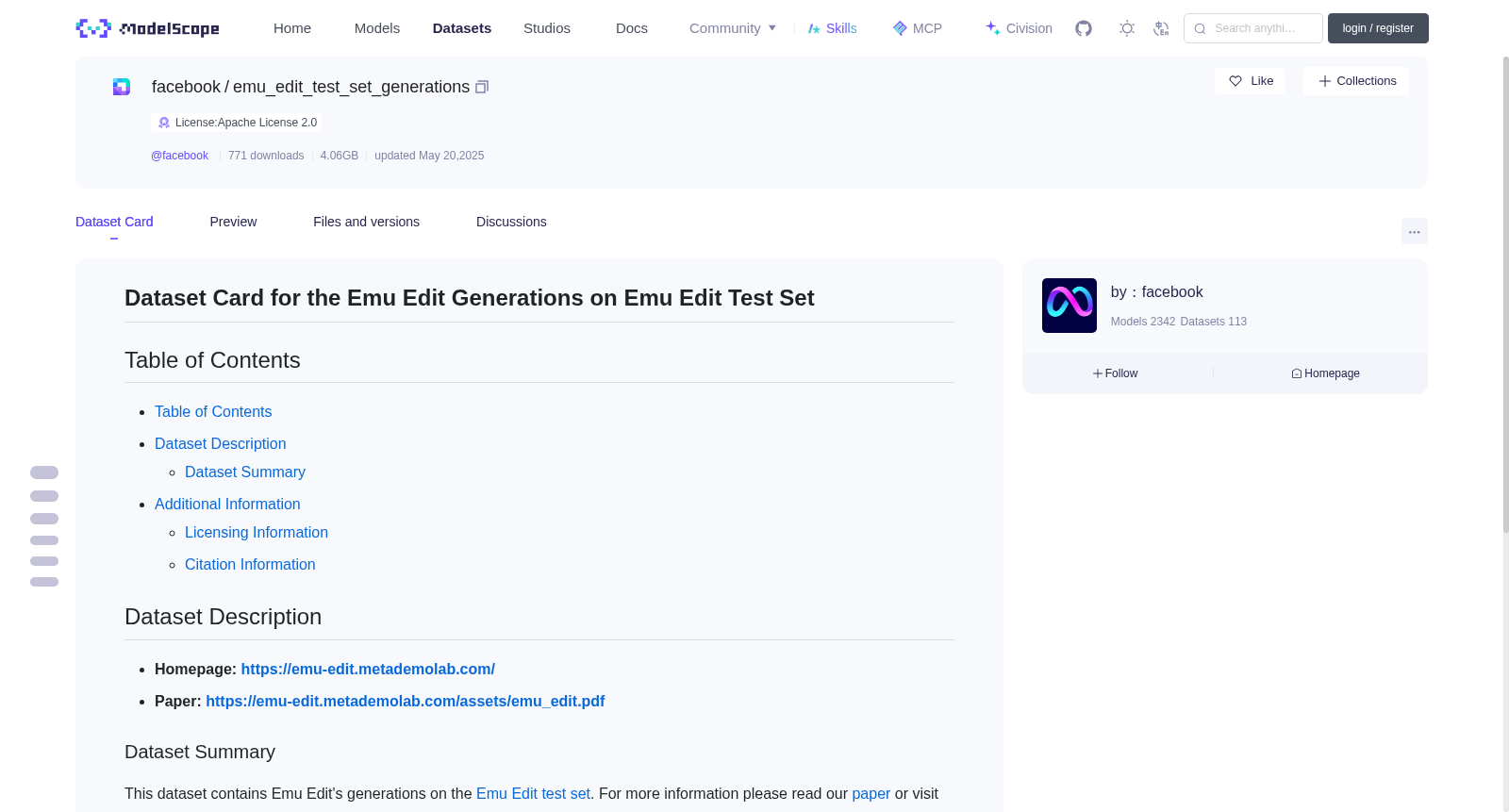
Task: Open the three-dot more options button
Action: 1414,231
